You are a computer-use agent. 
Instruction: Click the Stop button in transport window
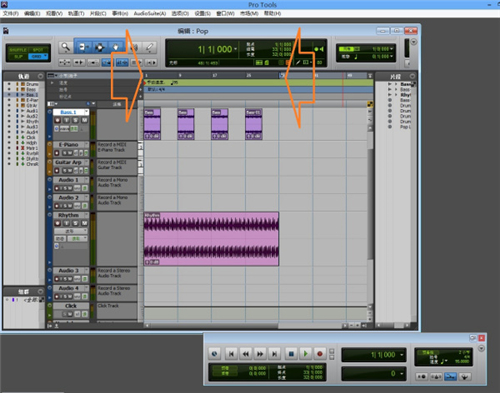[291, 354]
